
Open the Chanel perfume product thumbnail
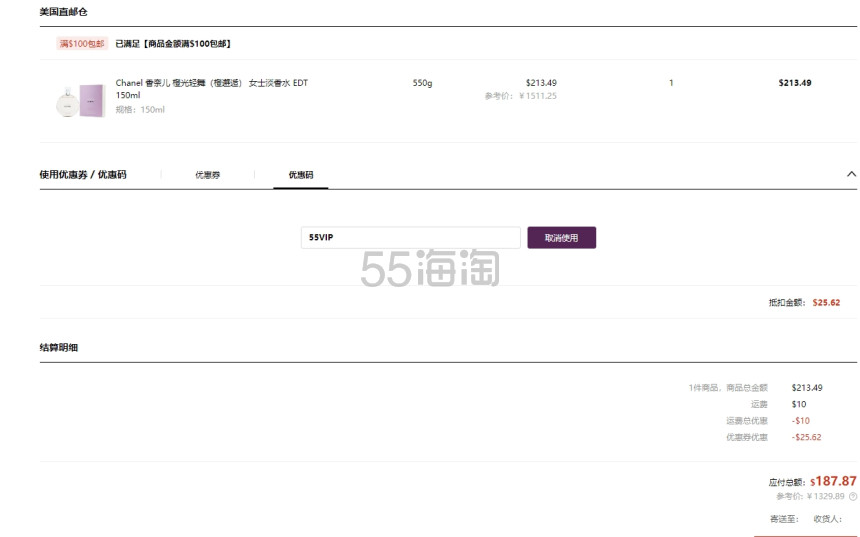point(81,100)
